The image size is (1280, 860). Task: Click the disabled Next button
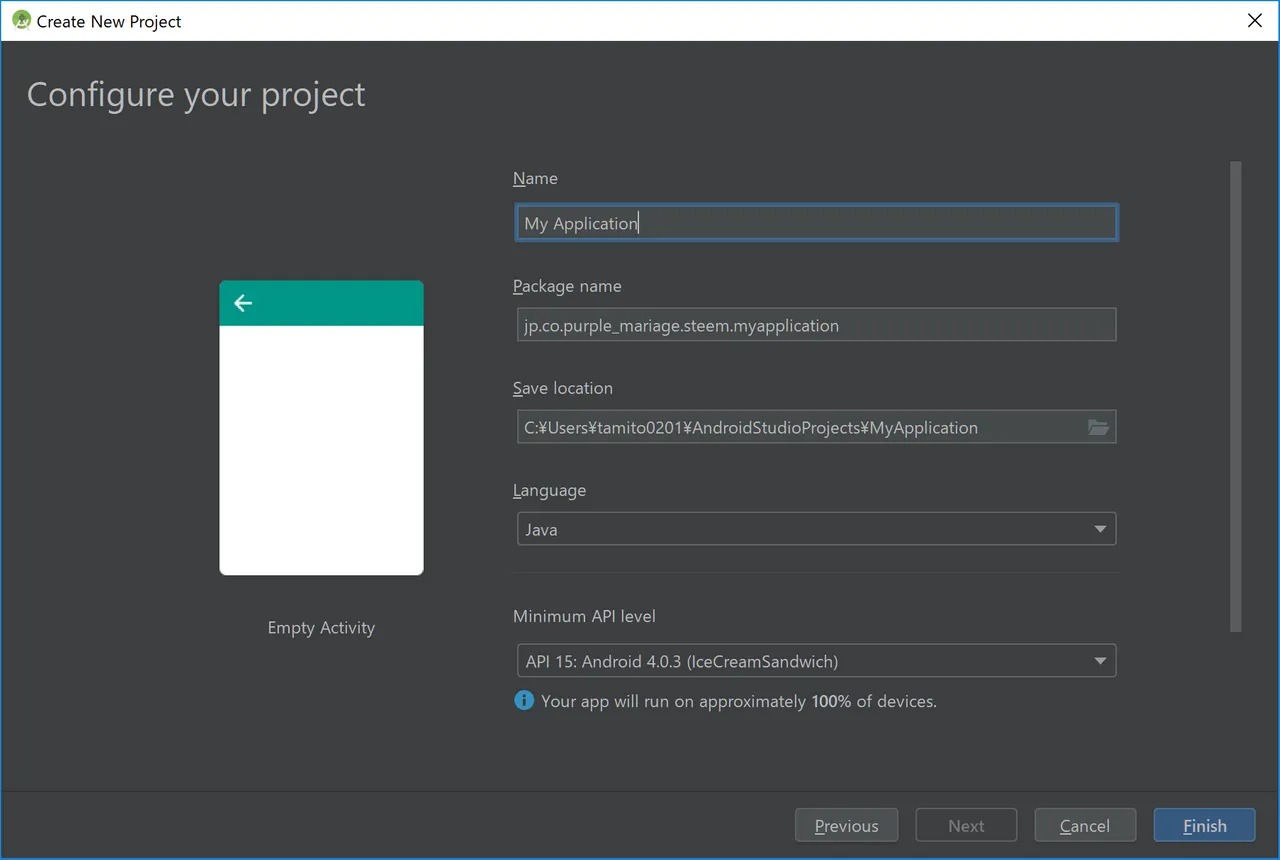[x=966, y=826]
